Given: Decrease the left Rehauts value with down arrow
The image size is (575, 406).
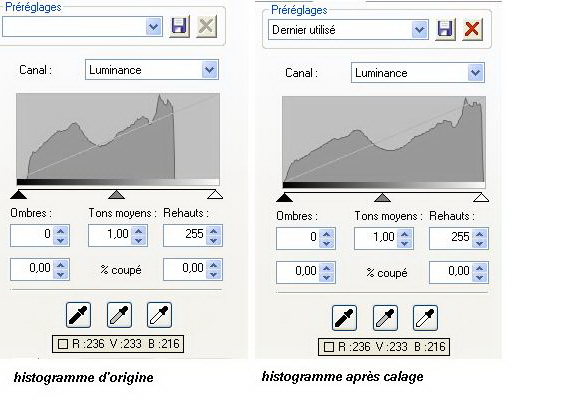Looking at the screenshot, I should (213, 240).
